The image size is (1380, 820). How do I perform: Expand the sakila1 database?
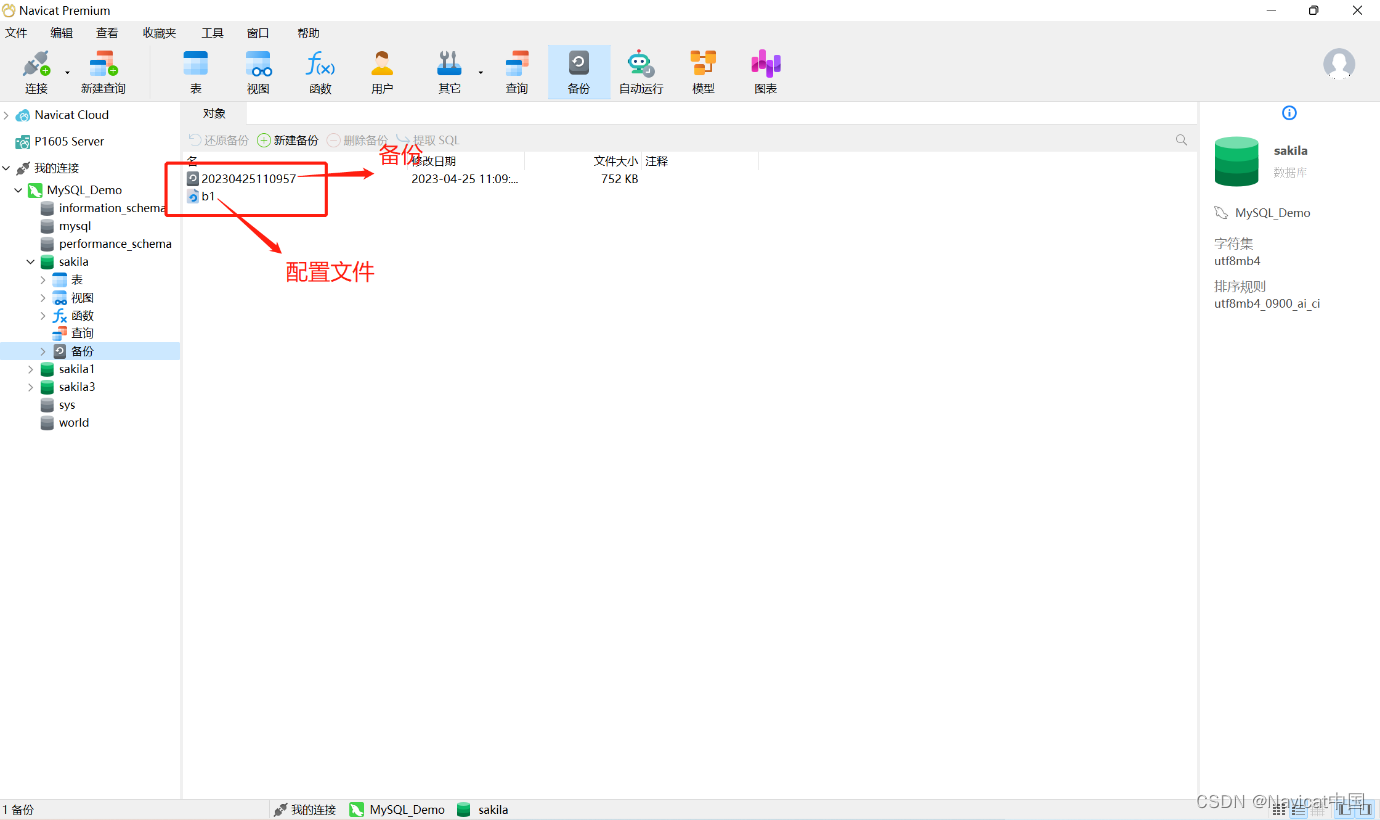click(x=30, y=369)
